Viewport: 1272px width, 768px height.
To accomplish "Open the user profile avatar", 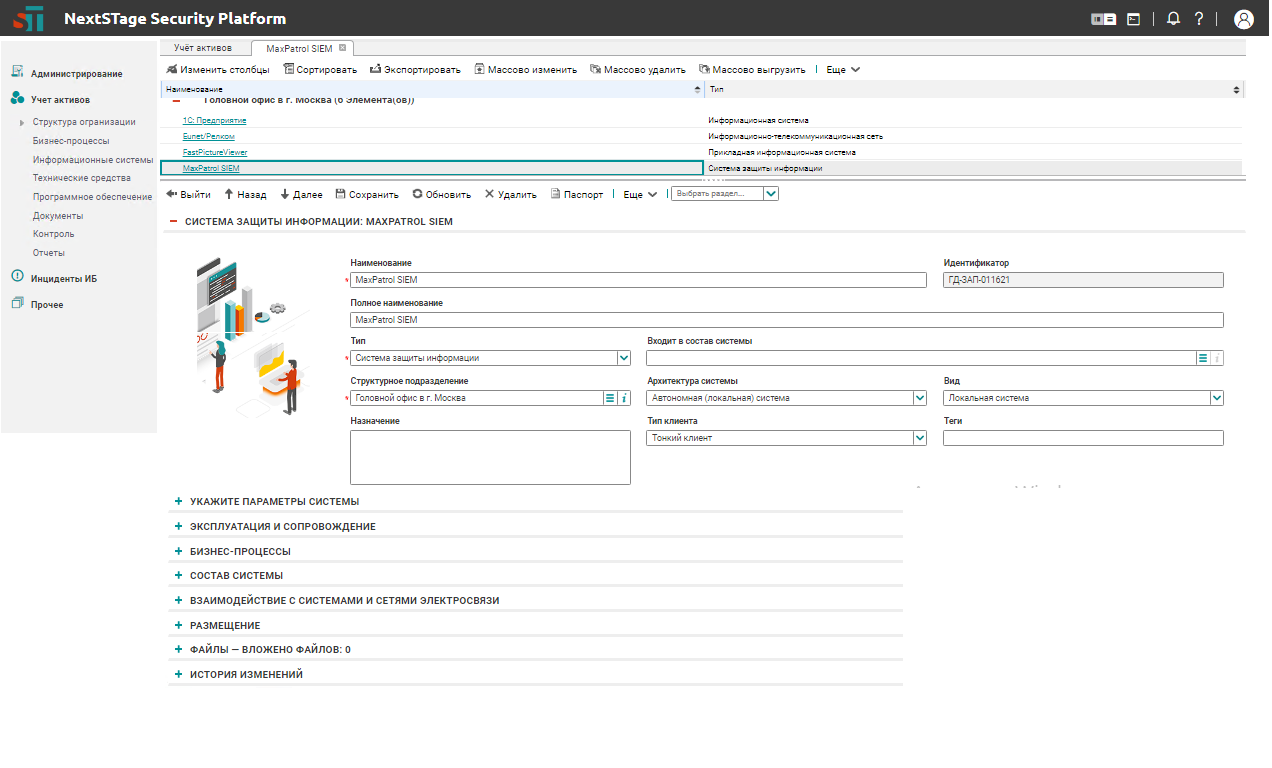I will pyautogui.click(x=1243, y=19).
